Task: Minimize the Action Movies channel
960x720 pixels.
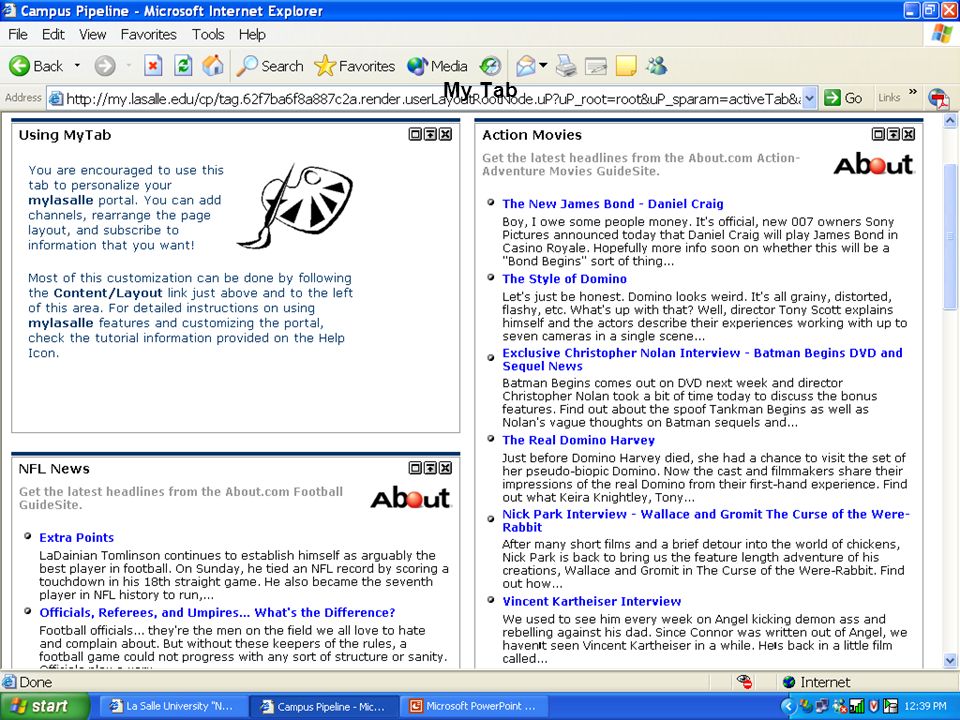Action: [894, 134]
